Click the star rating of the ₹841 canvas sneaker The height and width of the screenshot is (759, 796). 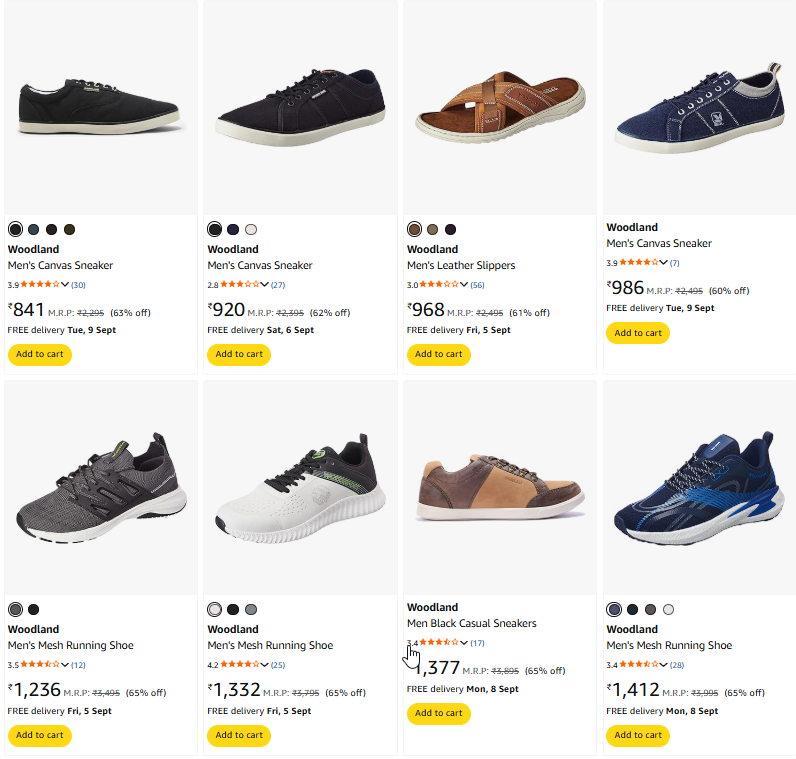[x=39, y=285]
